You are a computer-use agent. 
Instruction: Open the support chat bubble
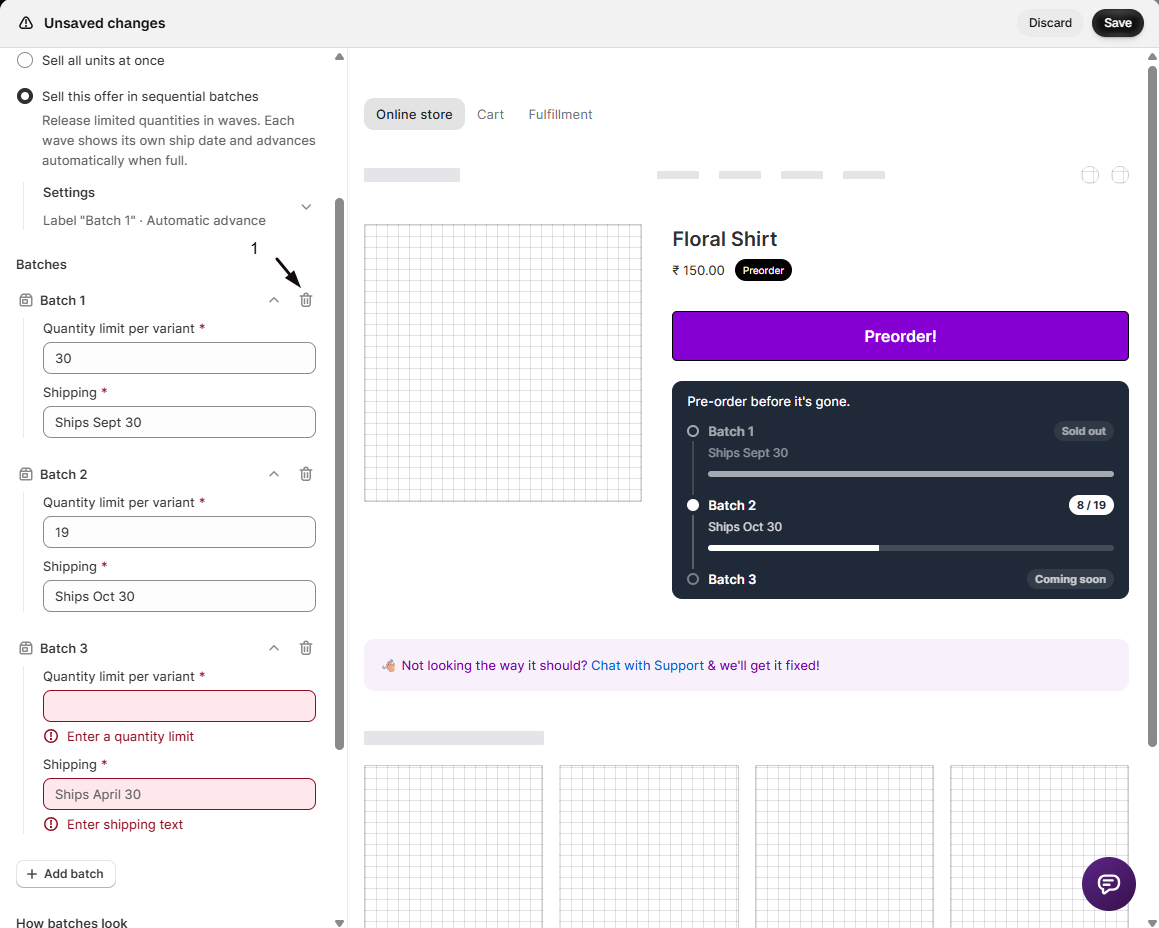tap(1108, 884)
